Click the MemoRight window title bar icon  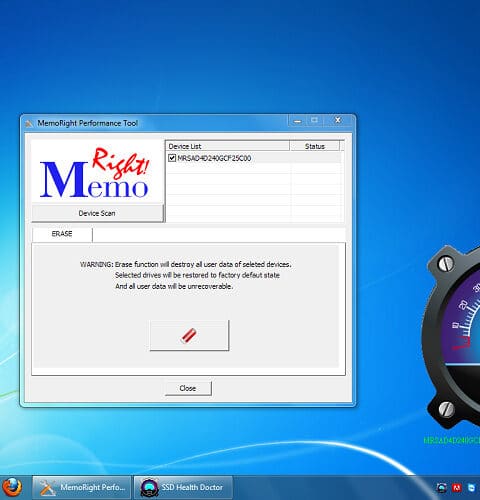pos(29,124)
